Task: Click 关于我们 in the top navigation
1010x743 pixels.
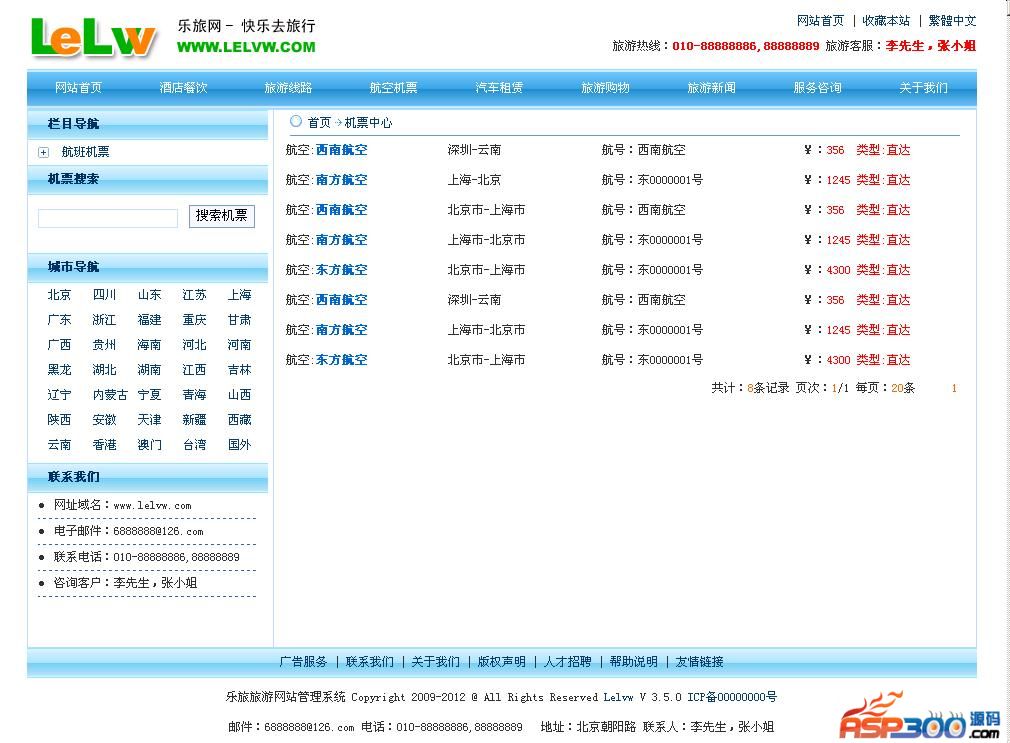Action: 922,88
